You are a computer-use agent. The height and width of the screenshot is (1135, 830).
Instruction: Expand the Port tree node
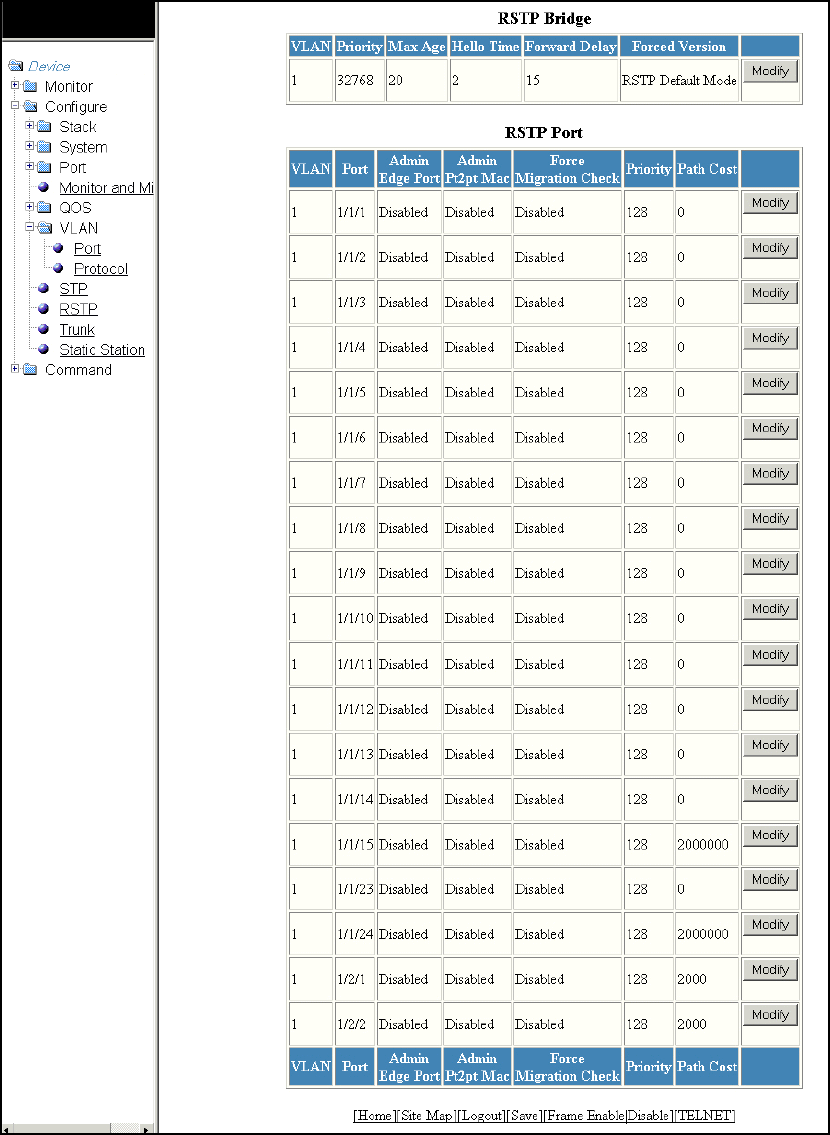pos(30,166)
